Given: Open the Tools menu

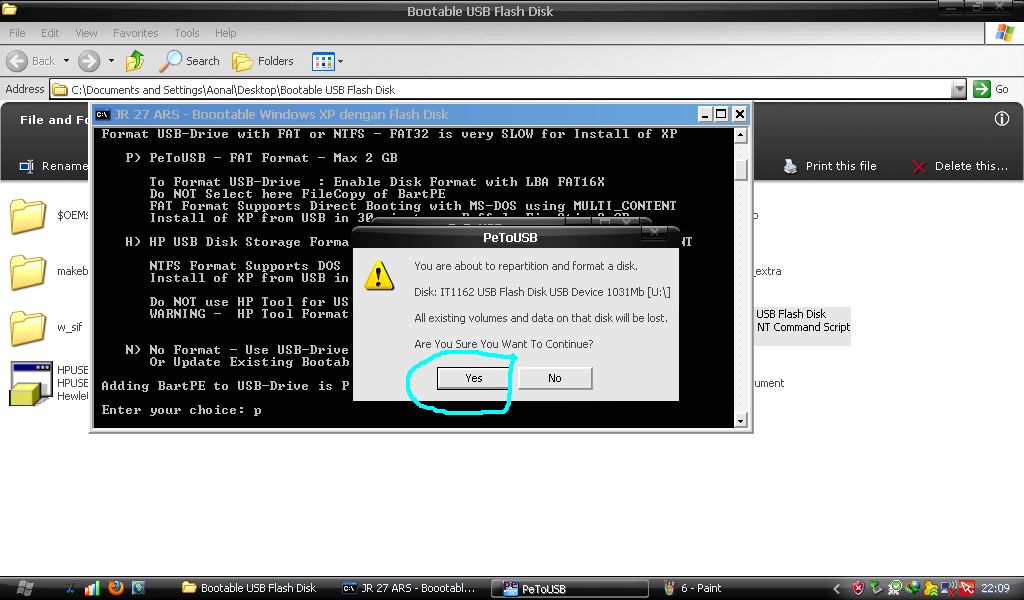Looking at the screenshot, I should [186, 33].
